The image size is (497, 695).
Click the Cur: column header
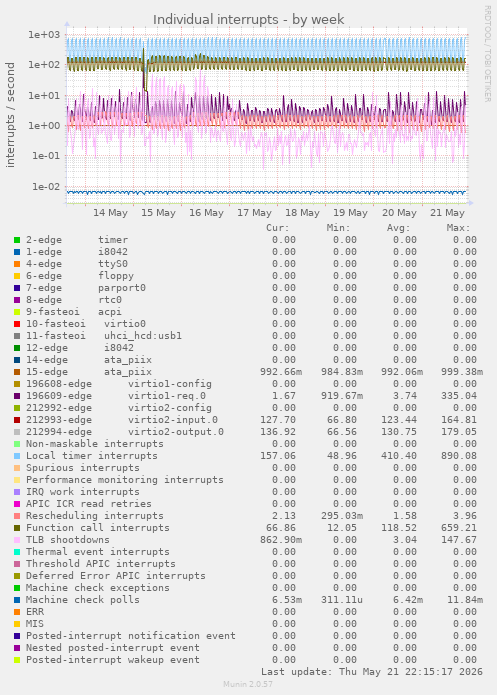pos(278,228)
